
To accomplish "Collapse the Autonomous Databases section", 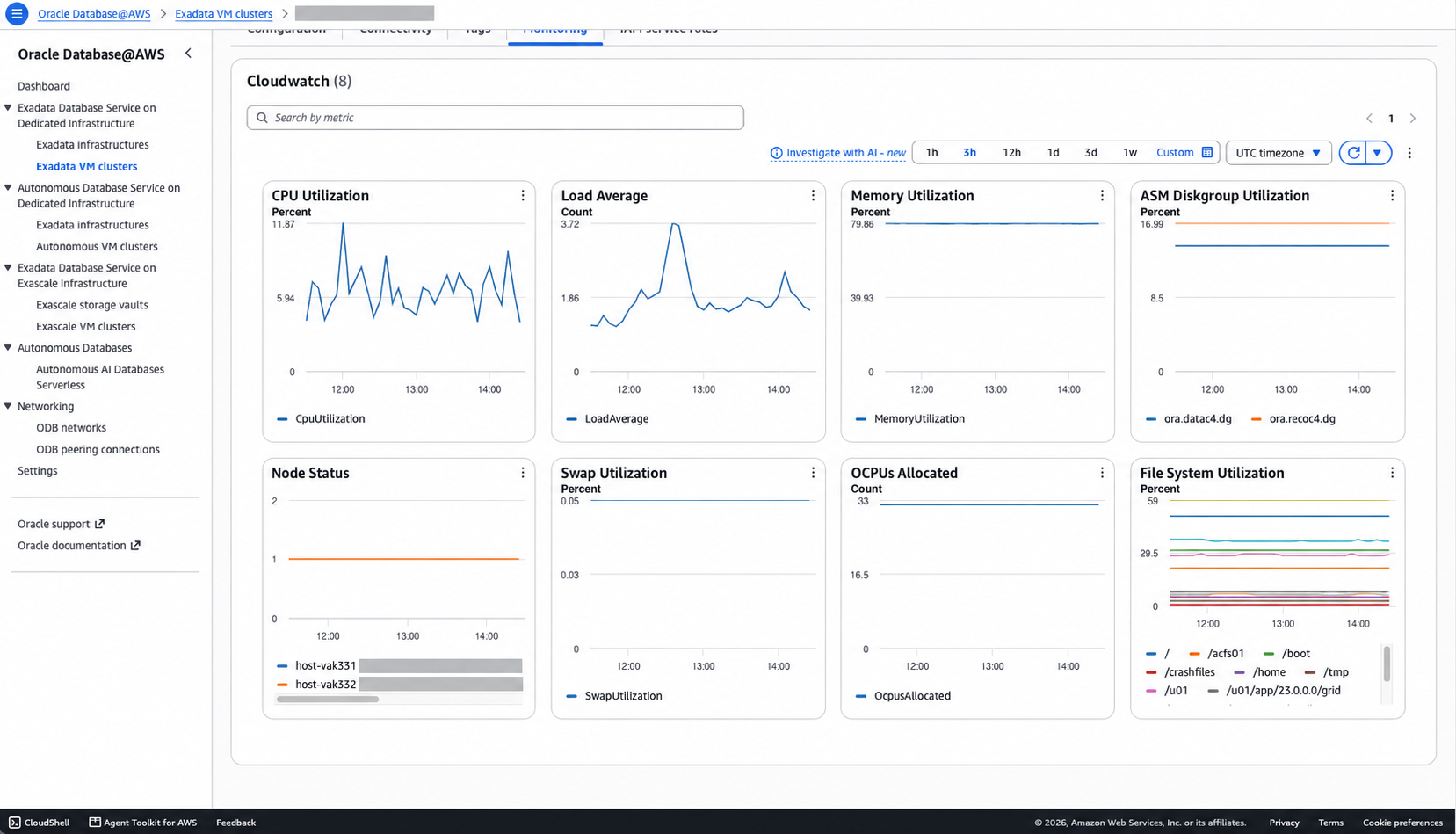I will click(8, 348).
